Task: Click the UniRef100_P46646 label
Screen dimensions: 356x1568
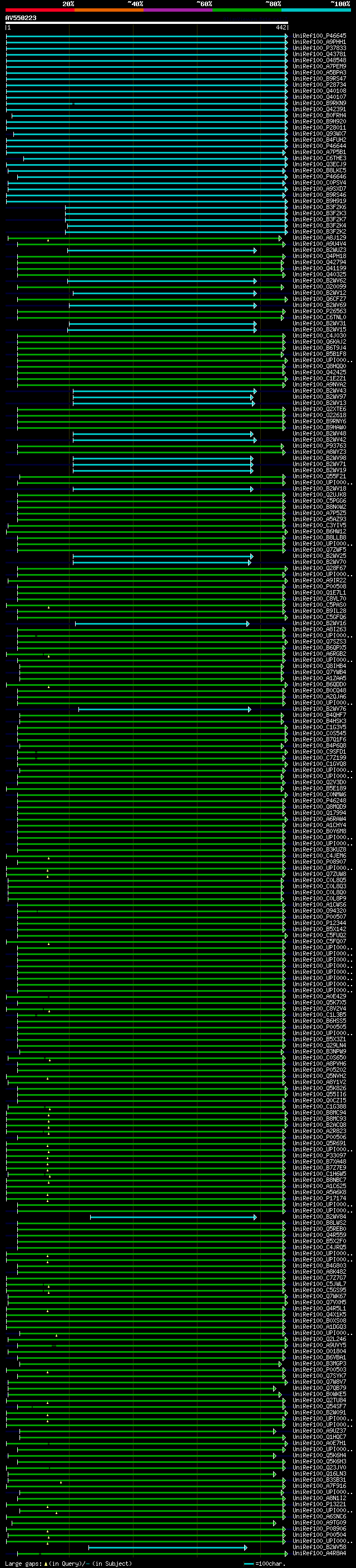Action: [x=319, y=176]
